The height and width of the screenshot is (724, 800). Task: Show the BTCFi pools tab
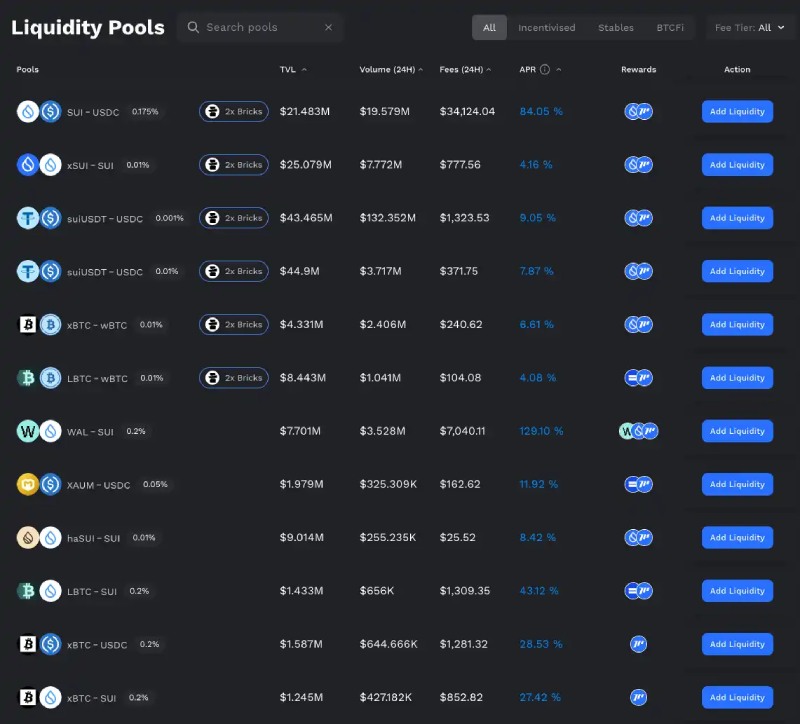point(670,28)
